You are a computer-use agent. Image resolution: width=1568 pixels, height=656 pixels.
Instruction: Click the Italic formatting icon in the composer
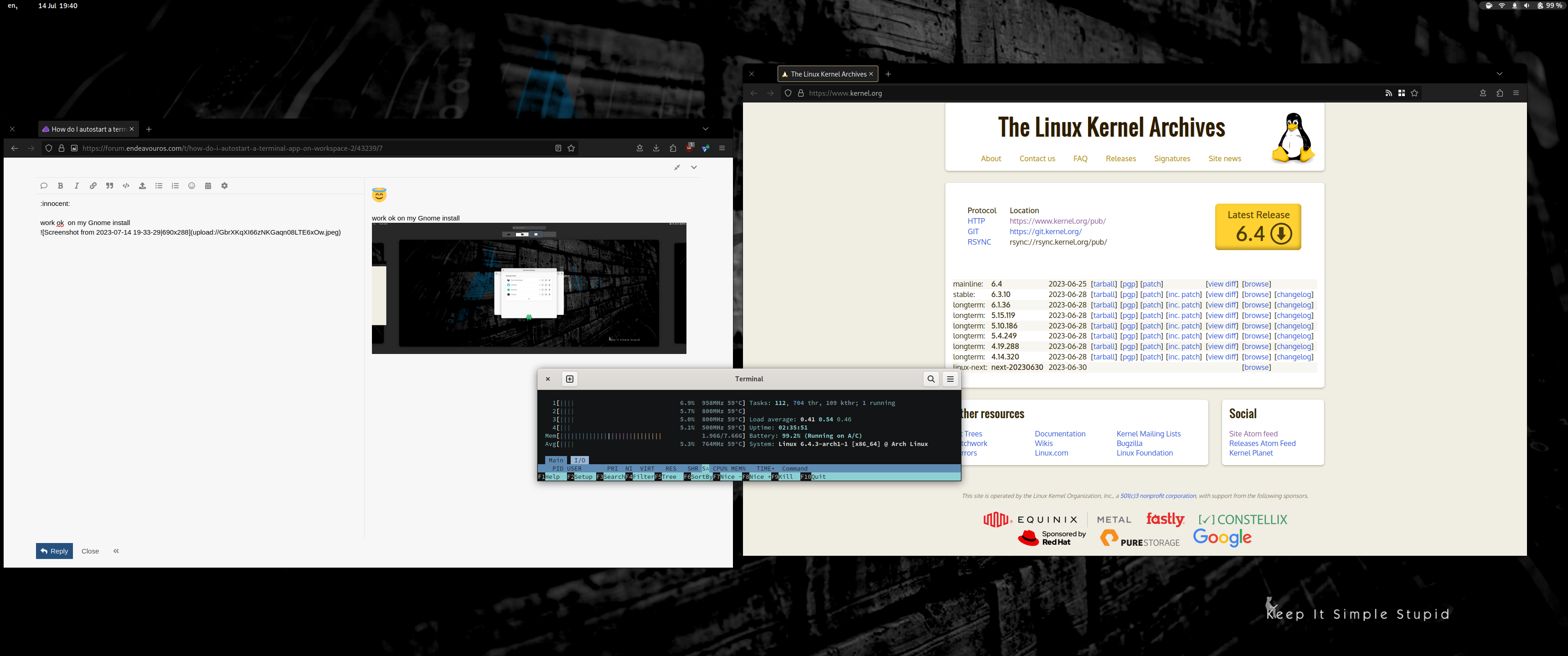click(x=77, y=185)
